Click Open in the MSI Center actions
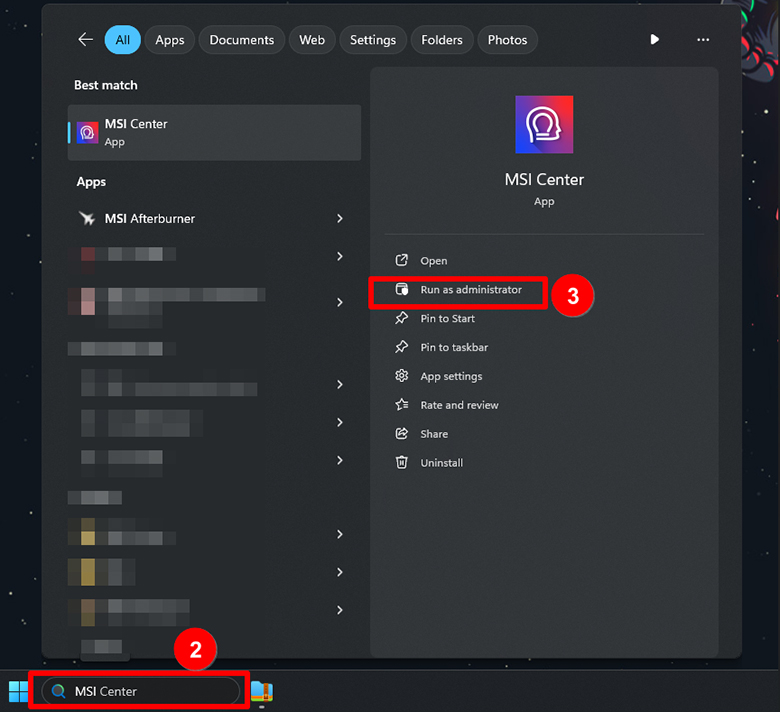Viewport: 780px width, 712px height. 434,261
